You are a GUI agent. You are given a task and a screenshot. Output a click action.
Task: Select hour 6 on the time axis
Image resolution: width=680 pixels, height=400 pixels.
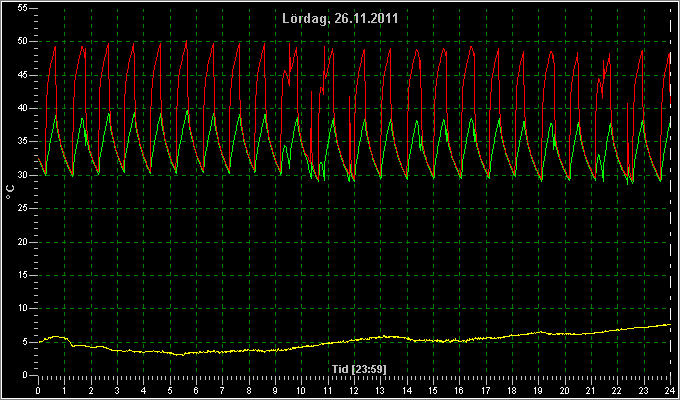click(196, 390)
